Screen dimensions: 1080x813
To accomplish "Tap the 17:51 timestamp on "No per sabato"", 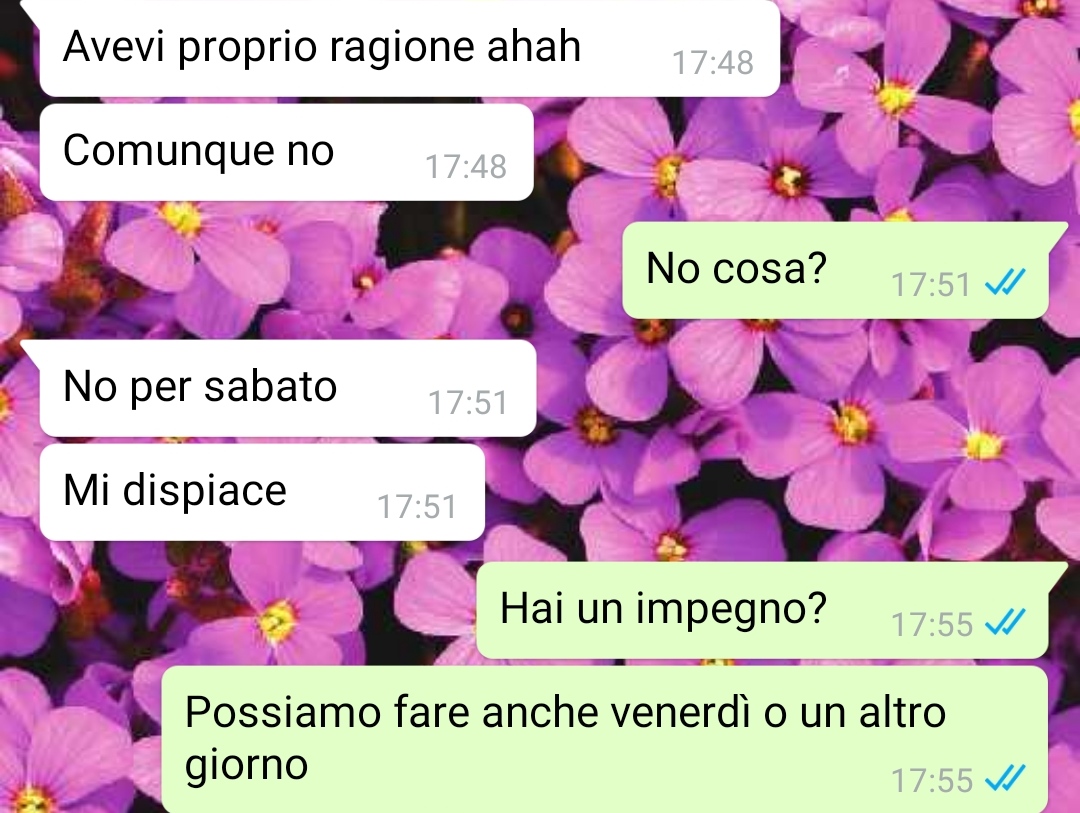I will point(468,403).
